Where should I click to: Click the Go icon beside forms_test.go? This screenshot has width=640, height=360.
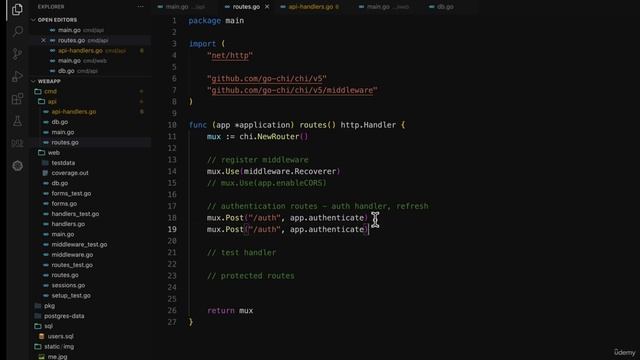[46, 193]
